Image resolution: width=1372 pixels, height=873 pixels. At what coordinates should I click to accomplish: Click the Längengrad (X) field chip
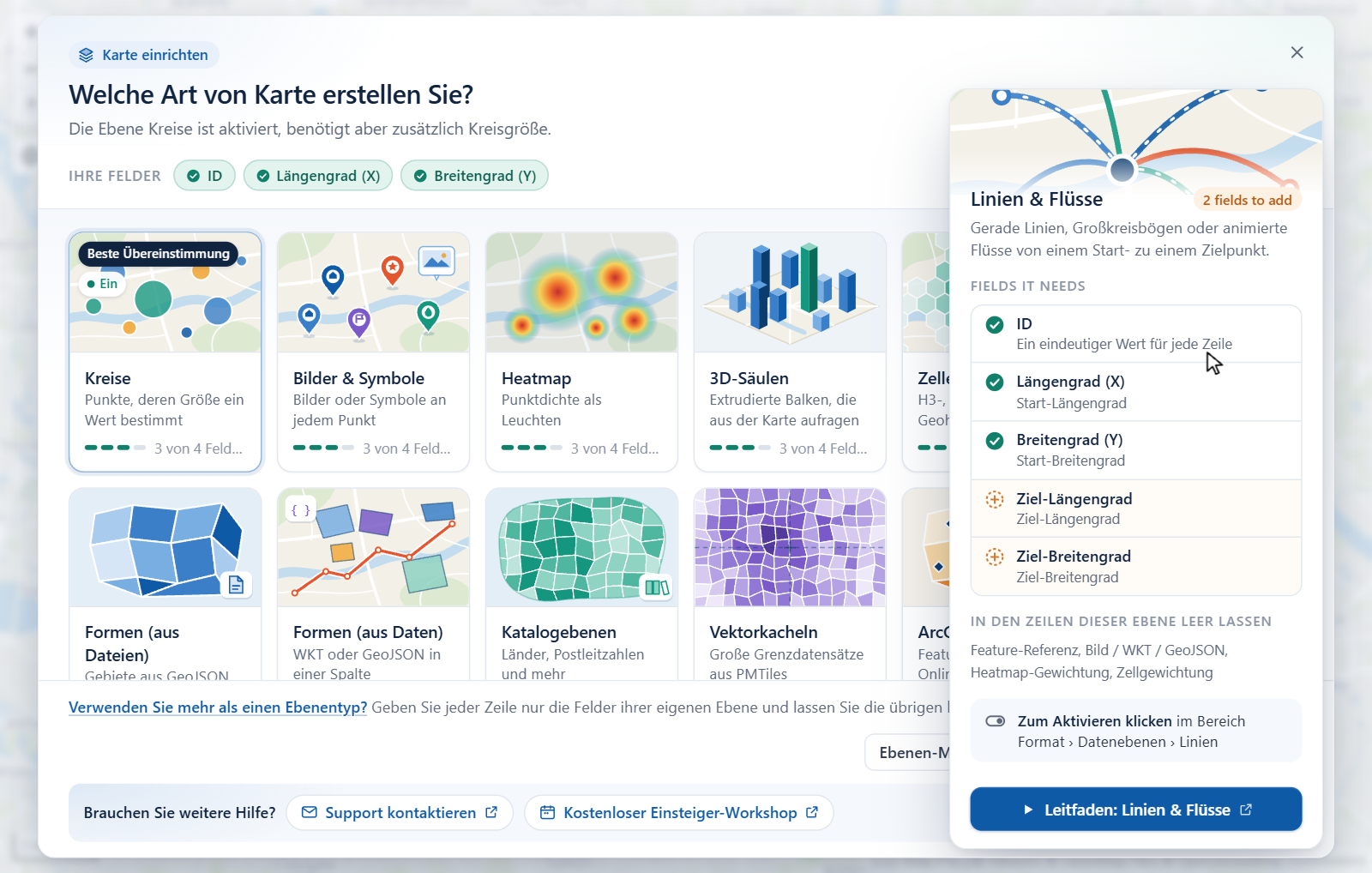[x=318, y=176]
